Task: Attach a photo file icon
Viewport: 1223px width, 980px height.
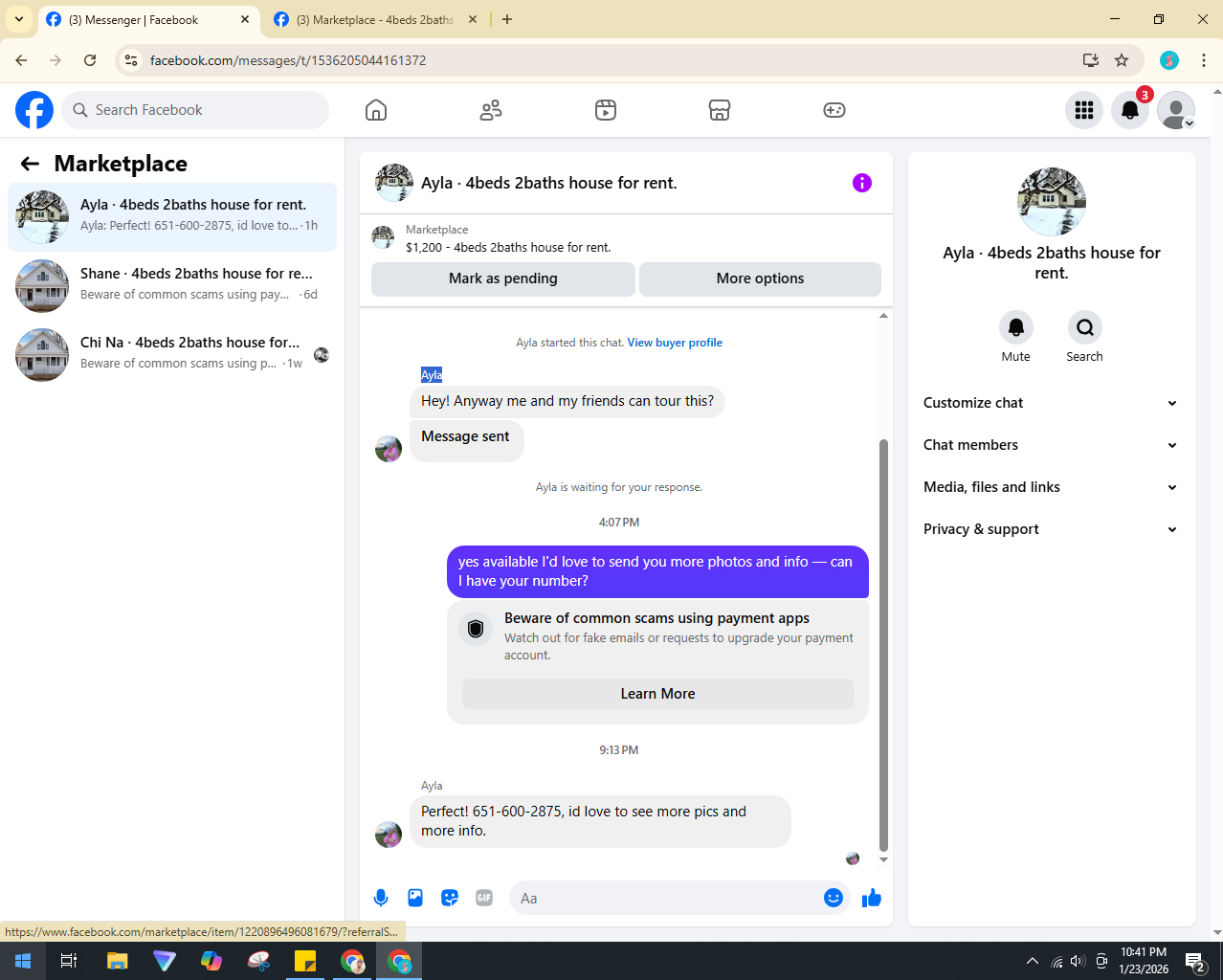Action: pyautogui.click(x=415, y=898)
